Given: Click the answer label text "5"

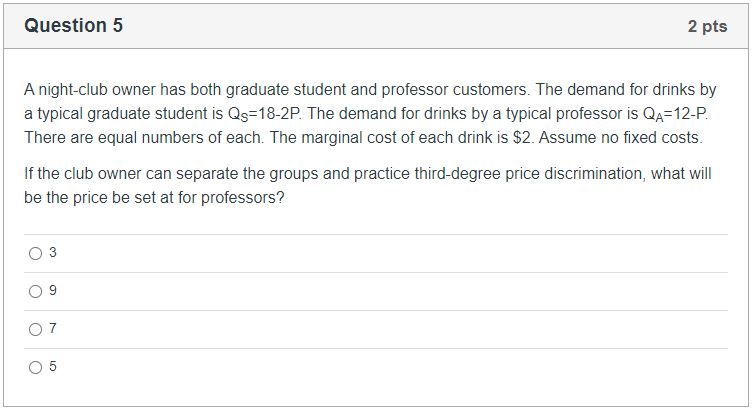Looking at the screenshot, I should point(53,367).
